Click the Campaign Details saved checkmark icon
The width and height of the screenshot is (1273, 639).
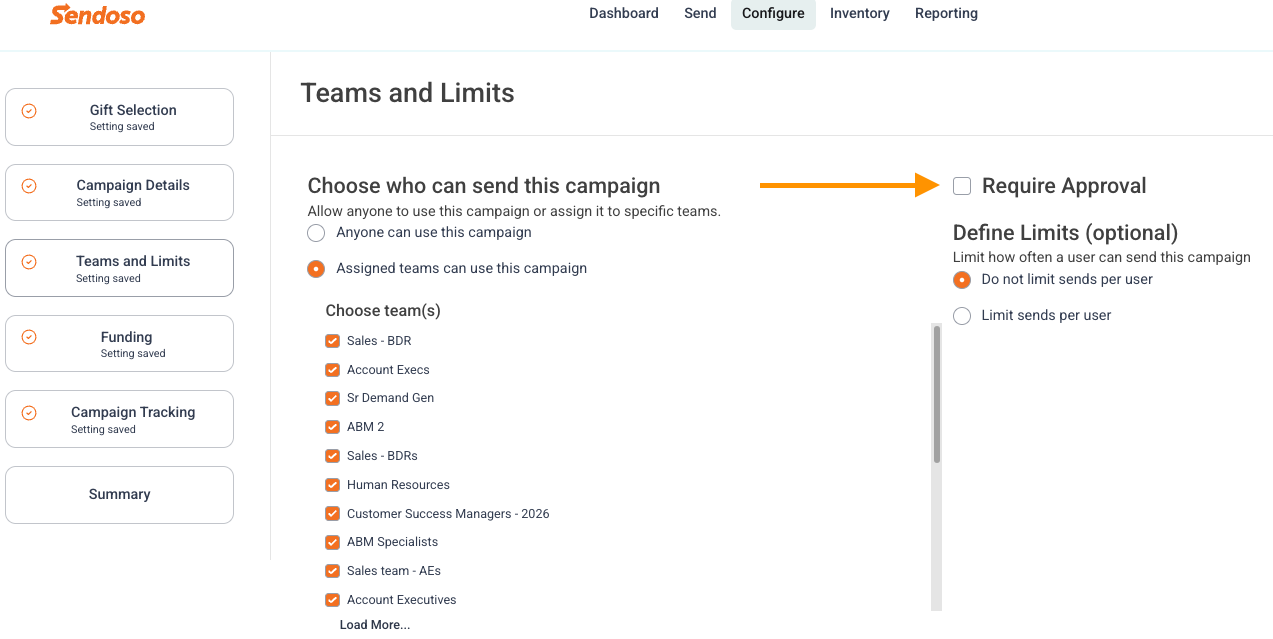tap(29, 186)
